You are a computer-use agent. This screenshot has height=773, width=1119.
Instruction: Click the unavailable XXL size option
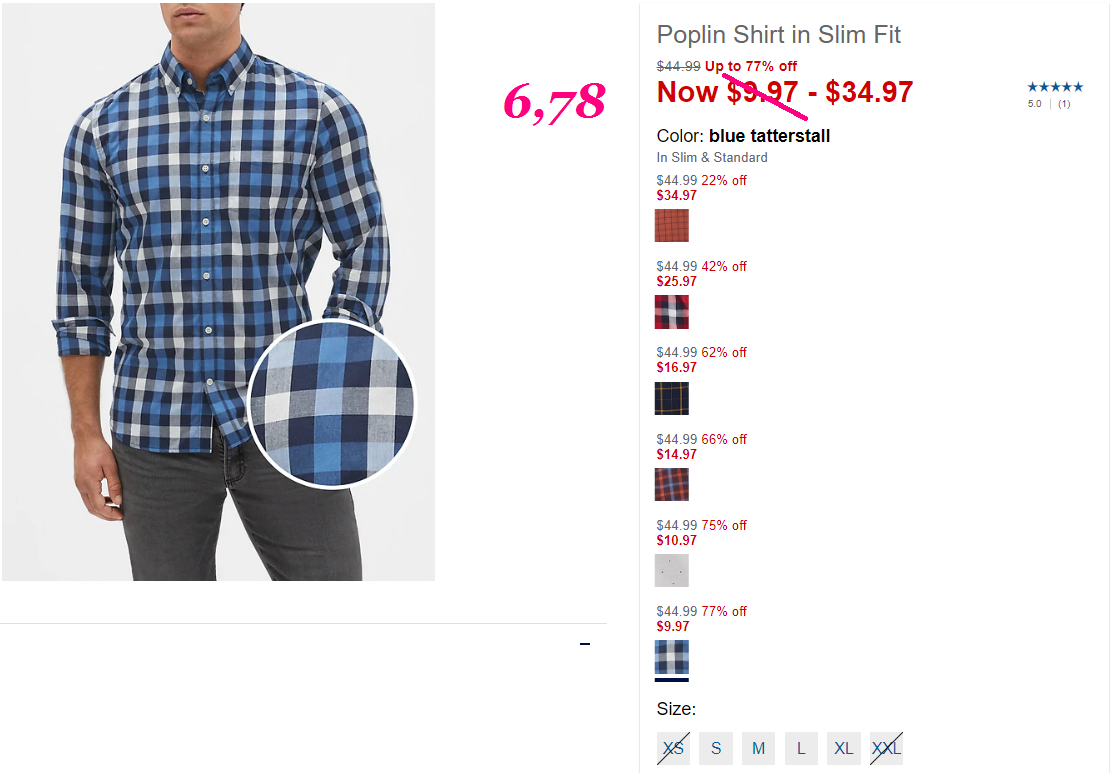coord(886,748)
